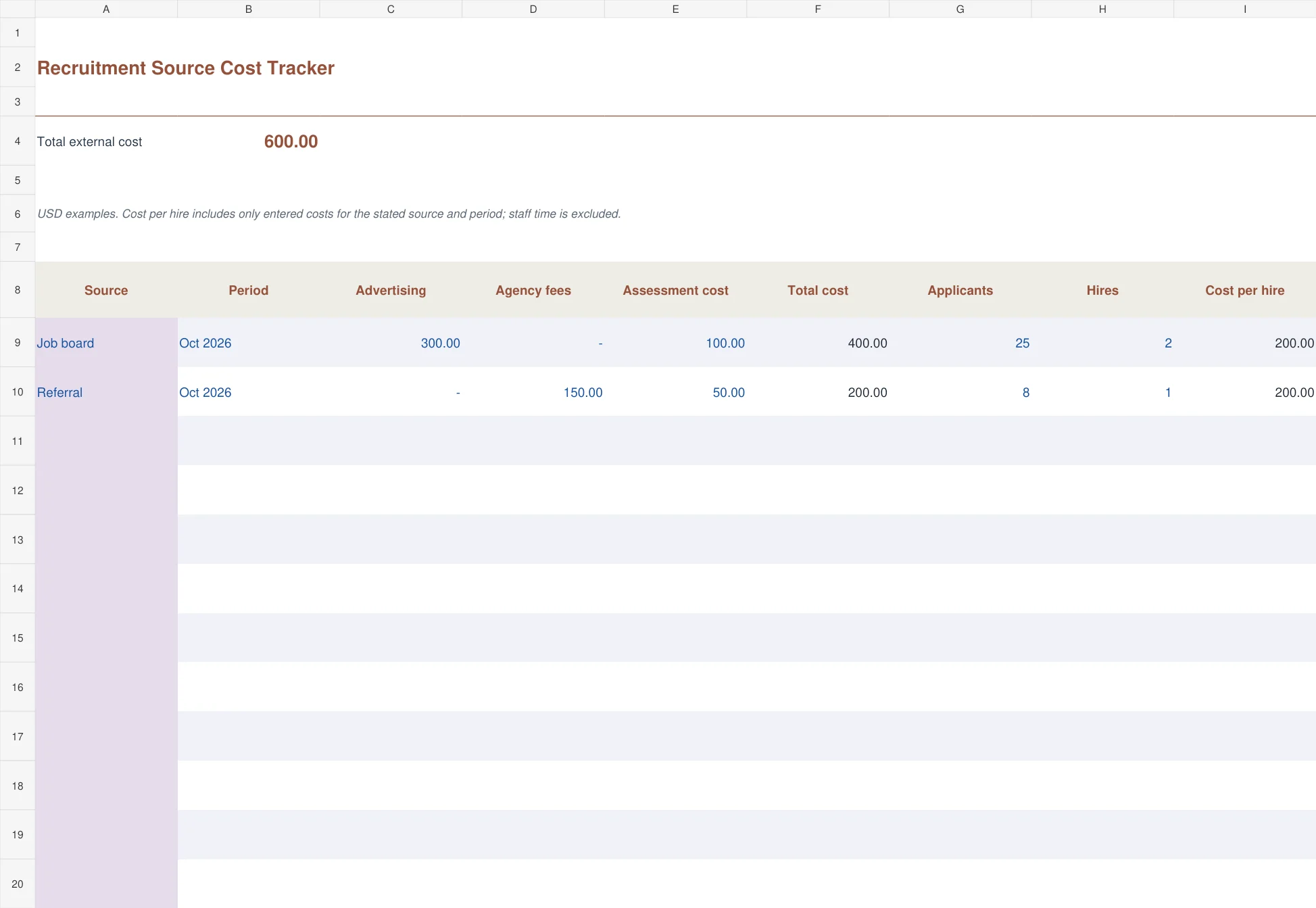The image size is (1316, 908).
Task: Select column C header
Action: click(x=391, y=9)
